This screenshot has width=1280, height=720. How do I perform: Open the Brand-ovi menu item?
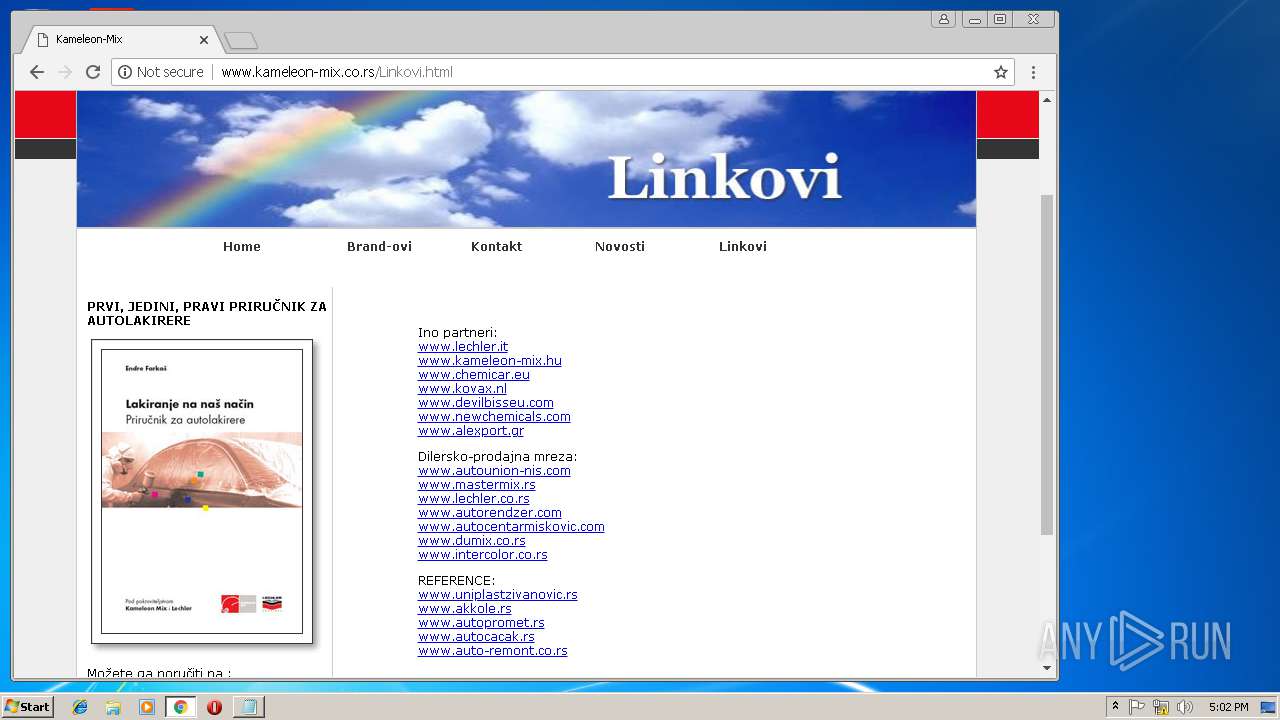coord(379,247)
